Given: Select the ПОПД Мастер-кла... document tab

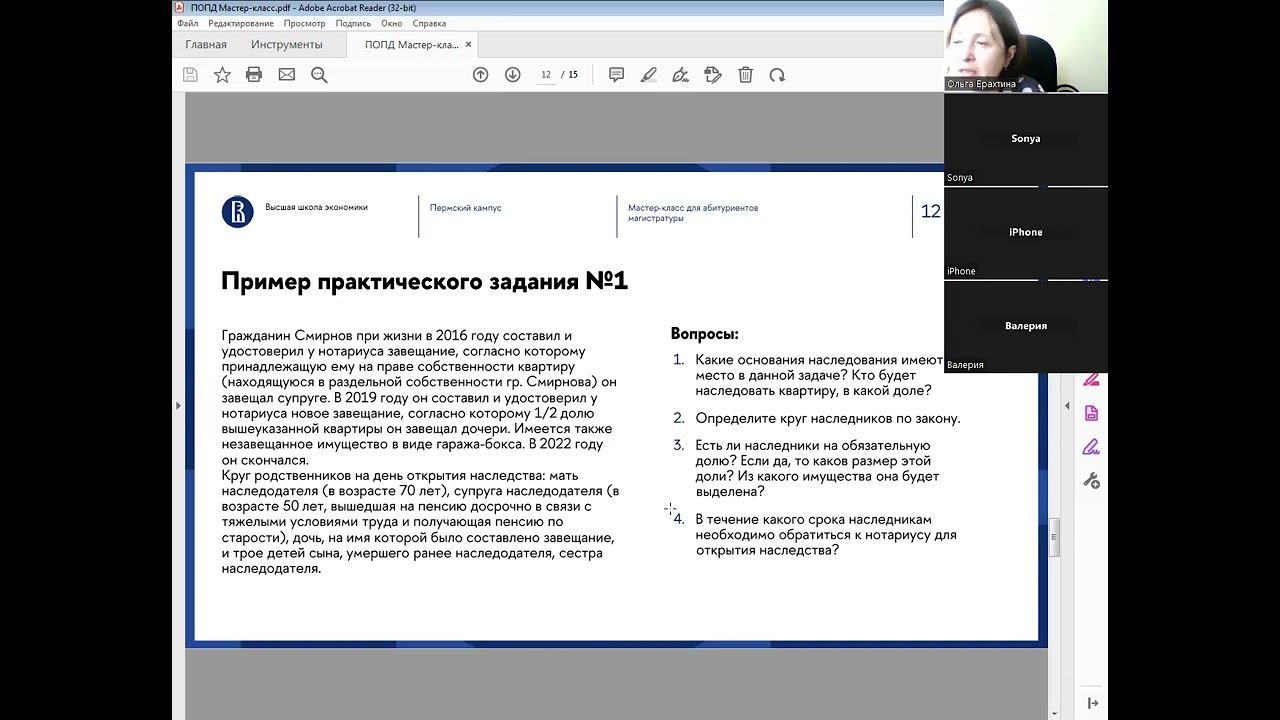Looking at the screenshot, I should coord(411,45).
